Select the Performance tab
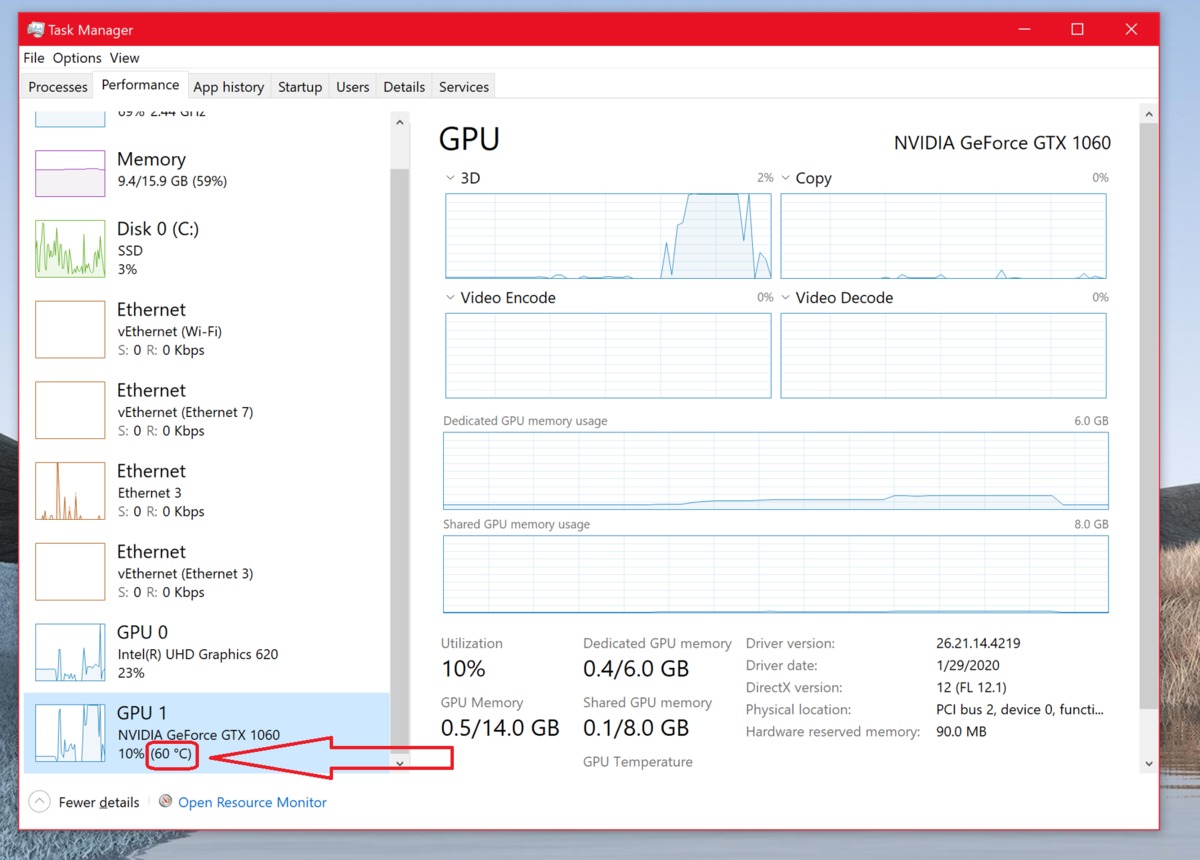Viewport: 1200px width, 860px height. (x=140, y=85)
